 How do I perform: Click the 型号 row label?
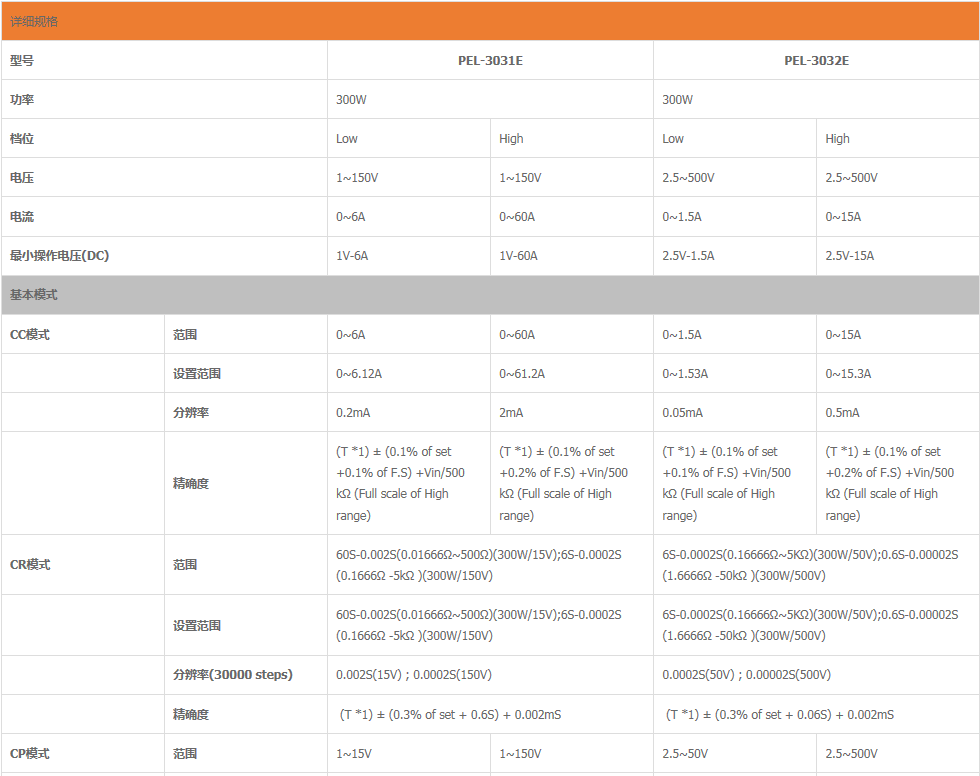(x=22, y=60)
